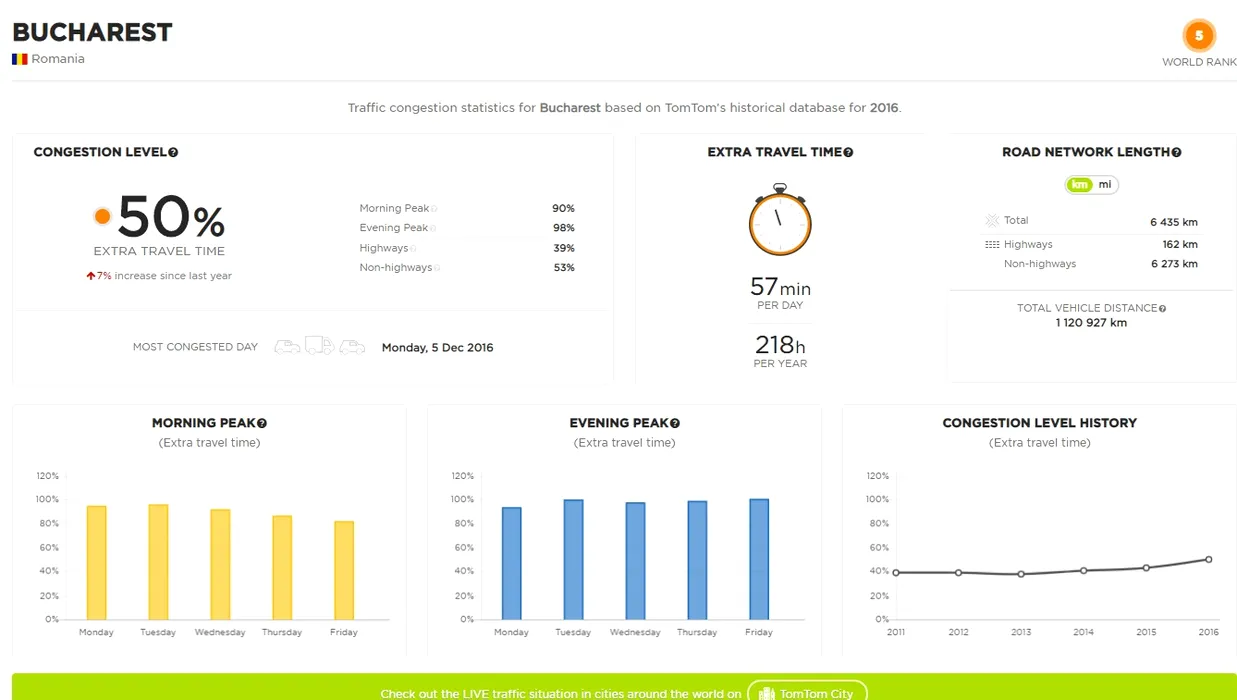Click the help icon next to Road Network Length

point(1176,153)
